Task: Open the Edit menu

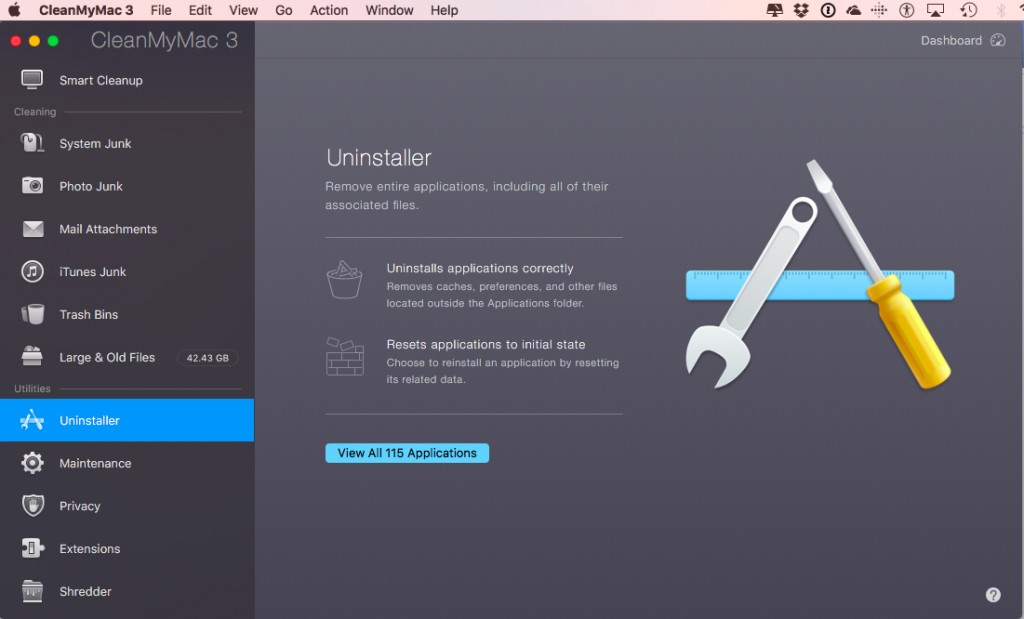Action: tap(200, 10)
